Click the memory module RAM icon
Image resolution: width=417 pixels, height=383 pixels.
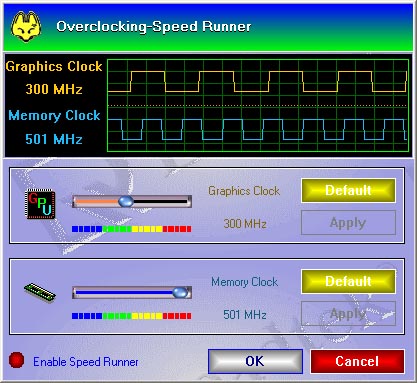40,293
